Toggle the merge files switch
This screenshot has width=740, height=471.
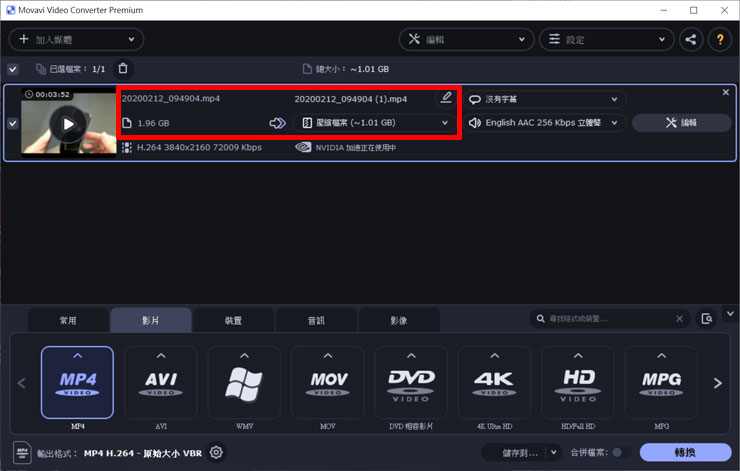(x=621, y=453)
